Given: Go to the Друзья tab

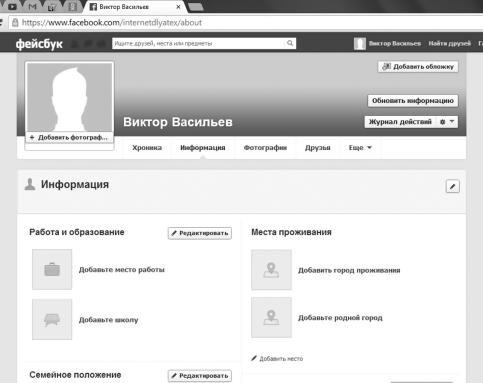Looking at the screenshot, I should click(x=317, y=148).
